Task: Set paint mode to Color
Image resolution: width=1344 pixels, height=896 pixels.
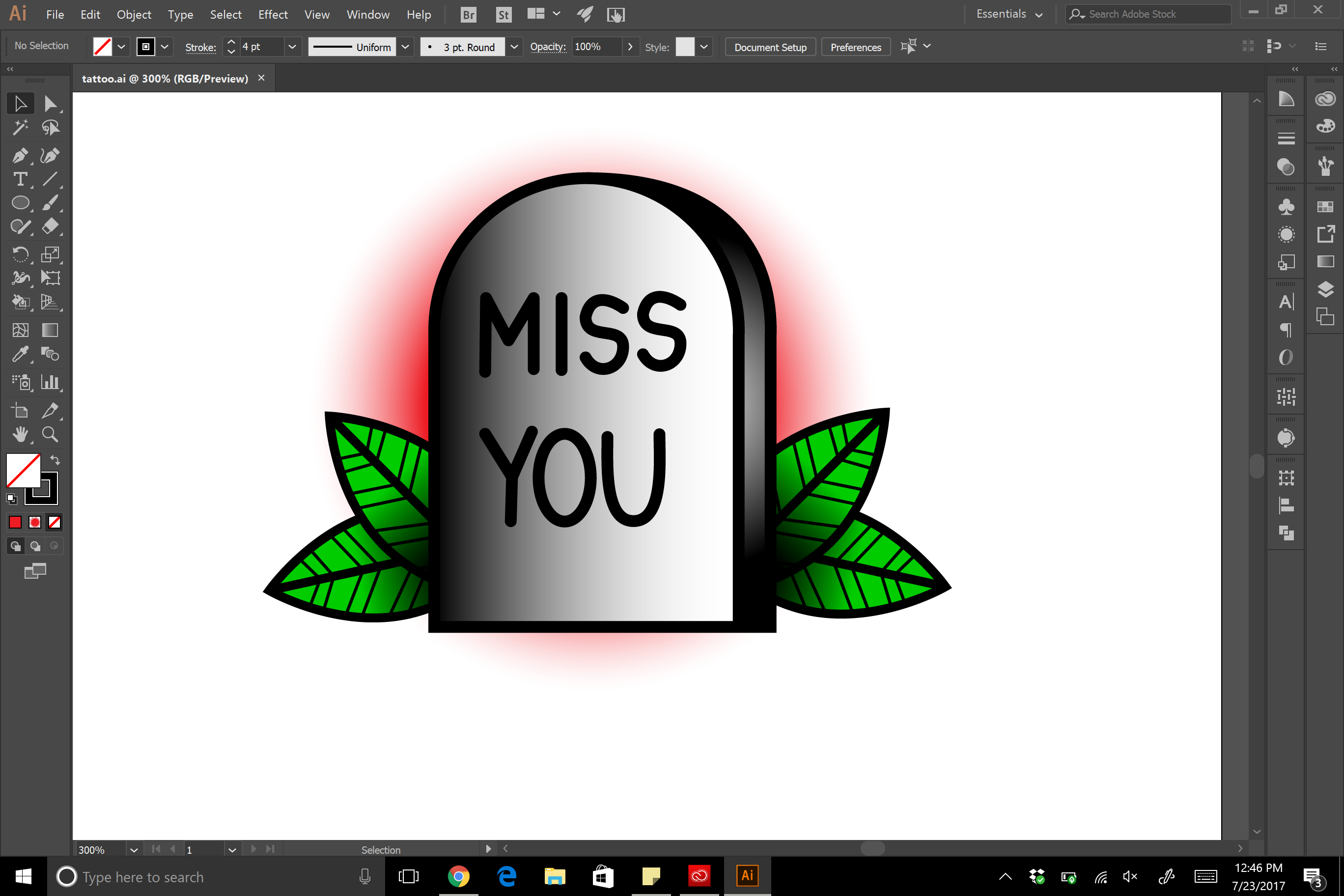Action: [15, 522]
